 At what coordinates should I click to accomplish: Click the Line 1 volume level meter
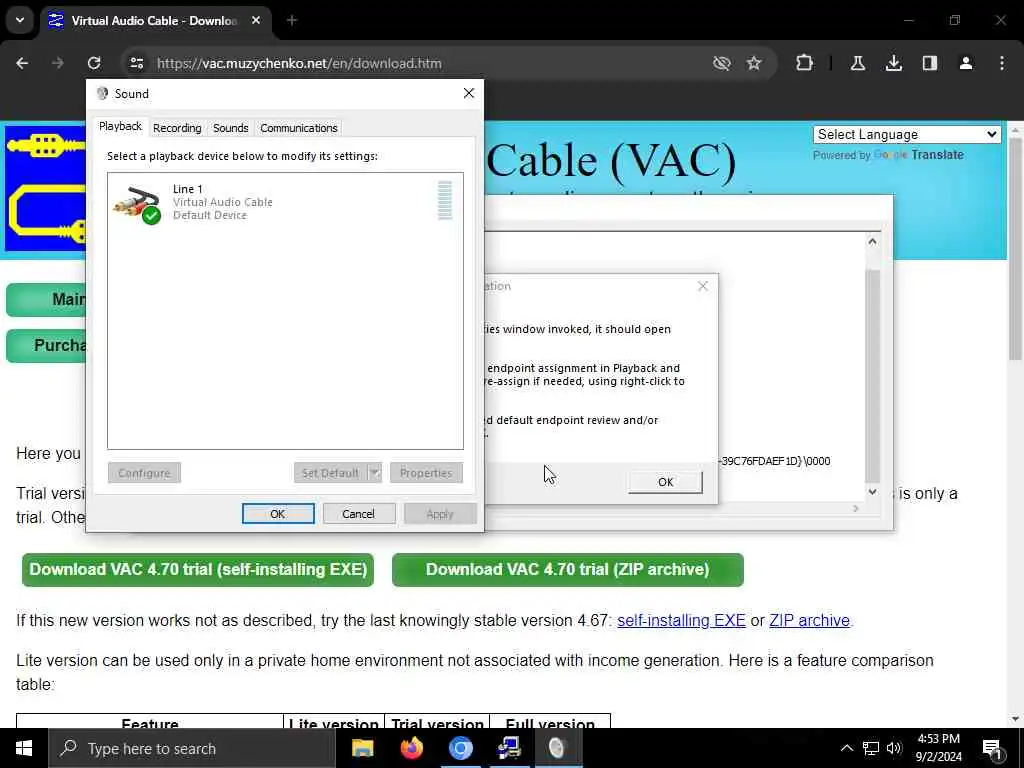(x=445, y=200)
